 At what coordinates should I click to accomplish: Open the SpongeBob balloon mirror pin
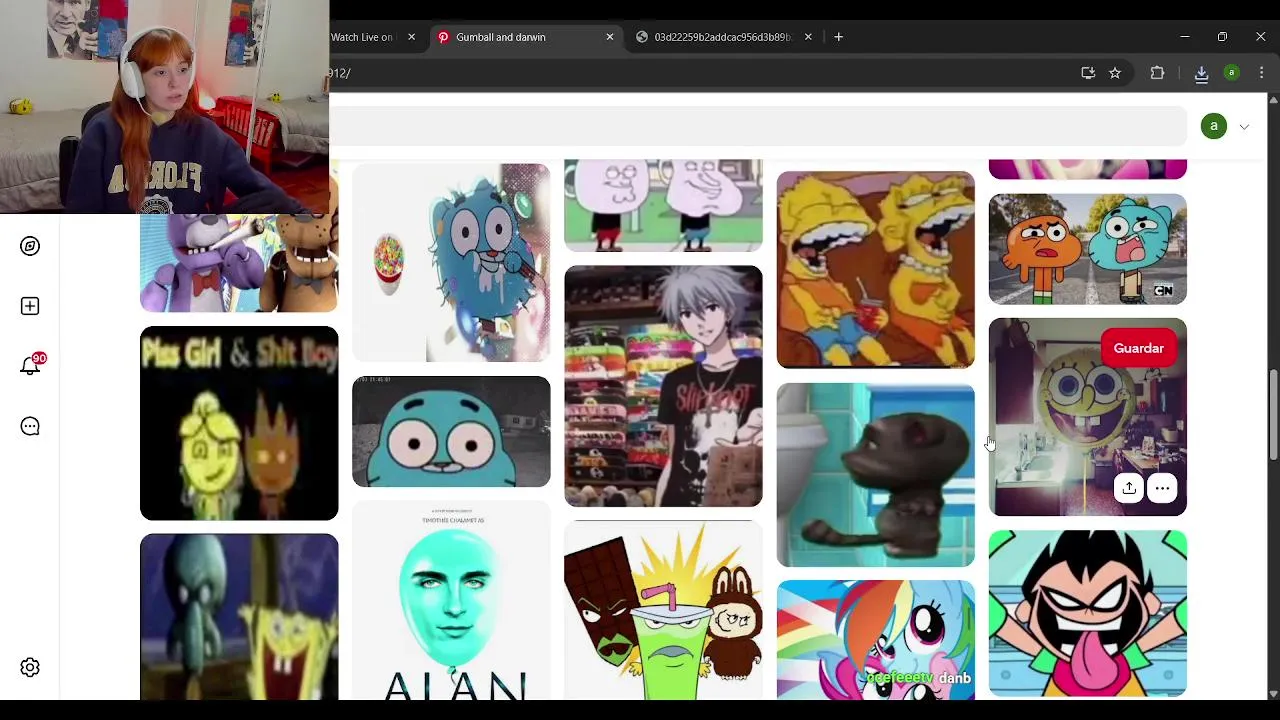[x=1088, y=417]
